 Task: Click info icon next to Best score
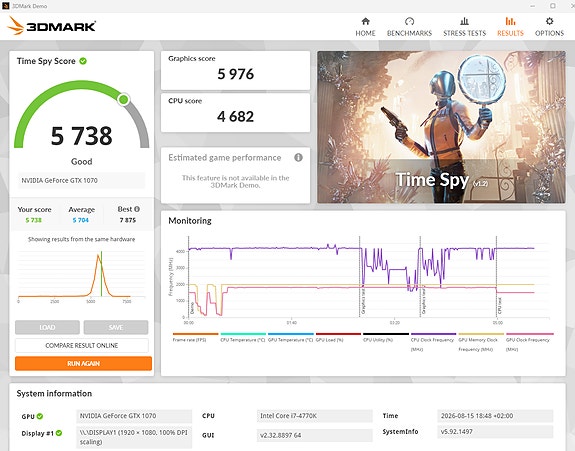pyautogui.click(x=137, y=209)
